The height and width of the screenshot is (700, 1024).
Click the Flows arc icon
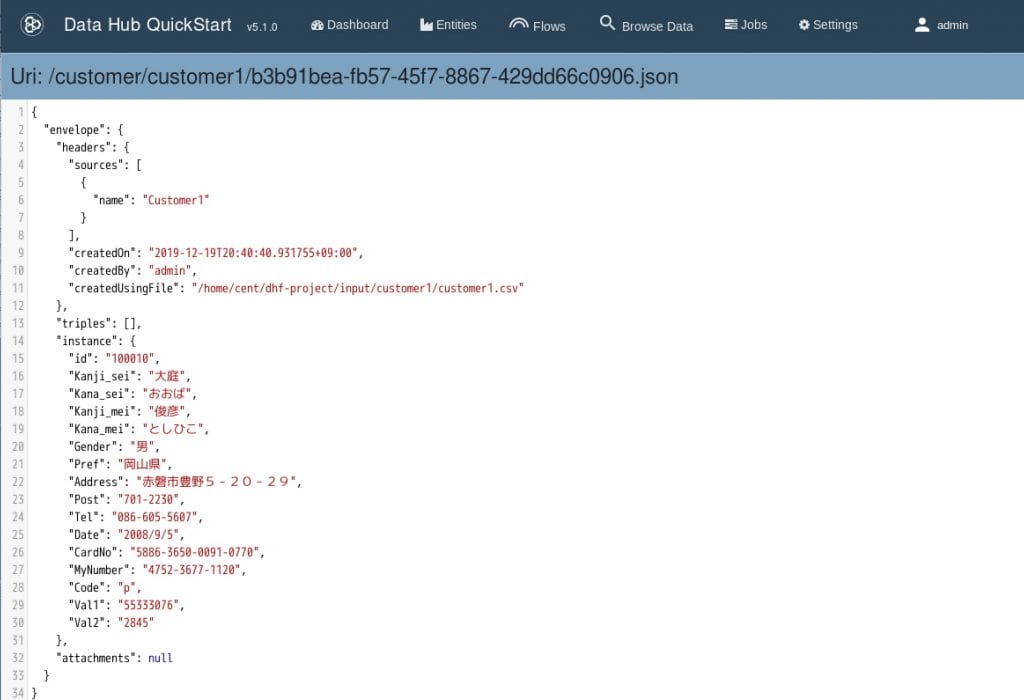click(x=518, y=24)
